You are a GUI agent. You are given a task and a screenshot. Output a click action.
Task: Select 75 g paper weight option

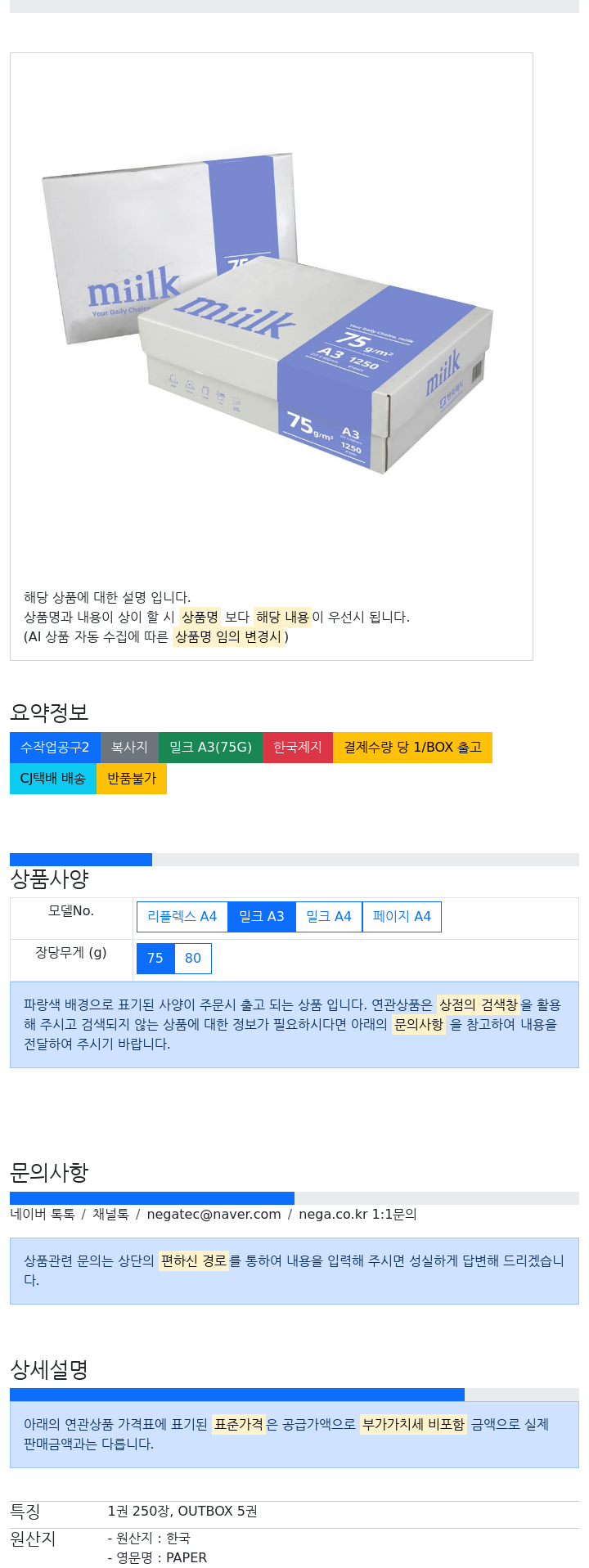155,959
